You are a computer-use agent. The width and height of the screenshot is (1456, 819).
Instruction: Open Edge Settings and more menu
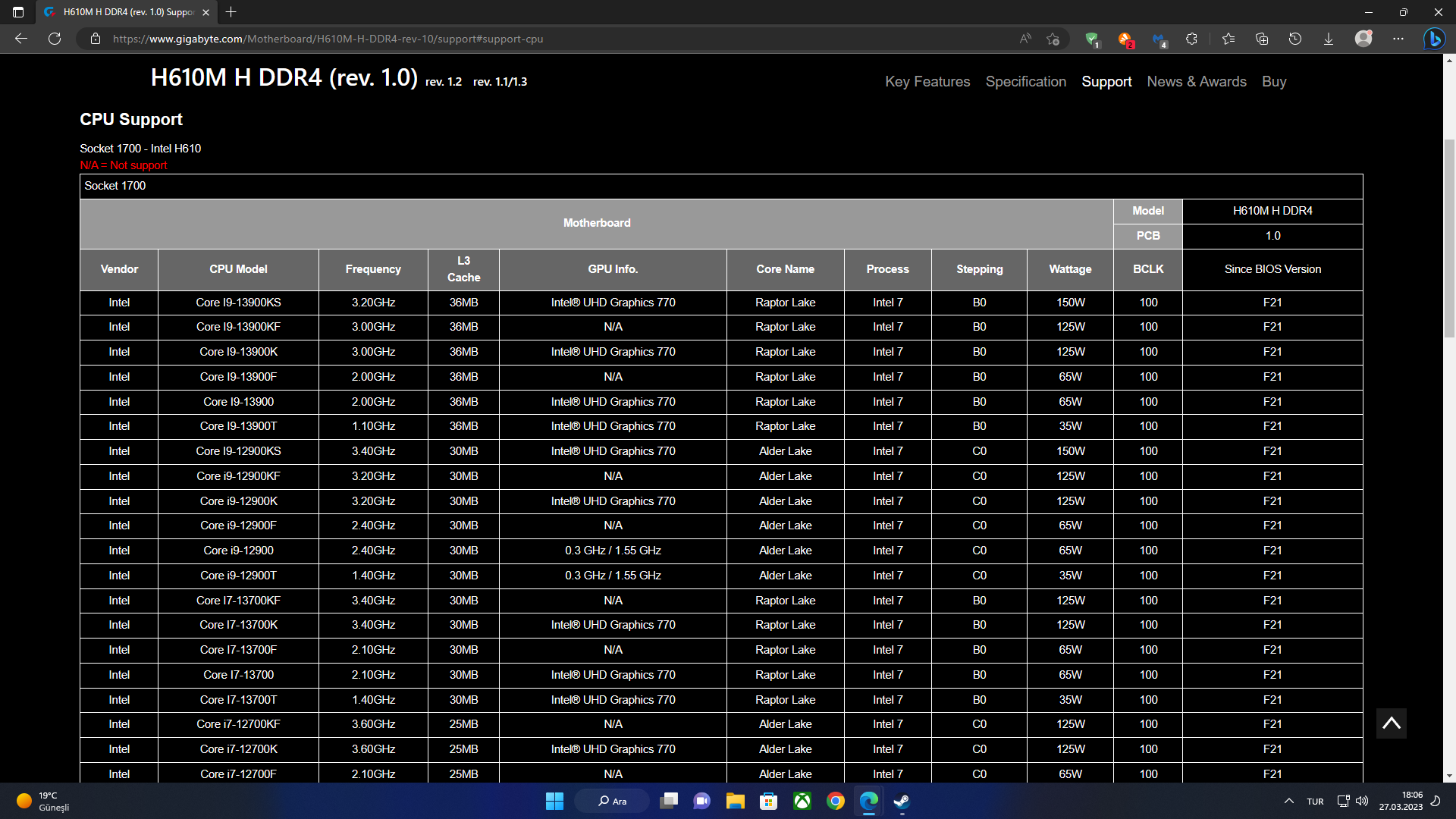pos(1398,39)
